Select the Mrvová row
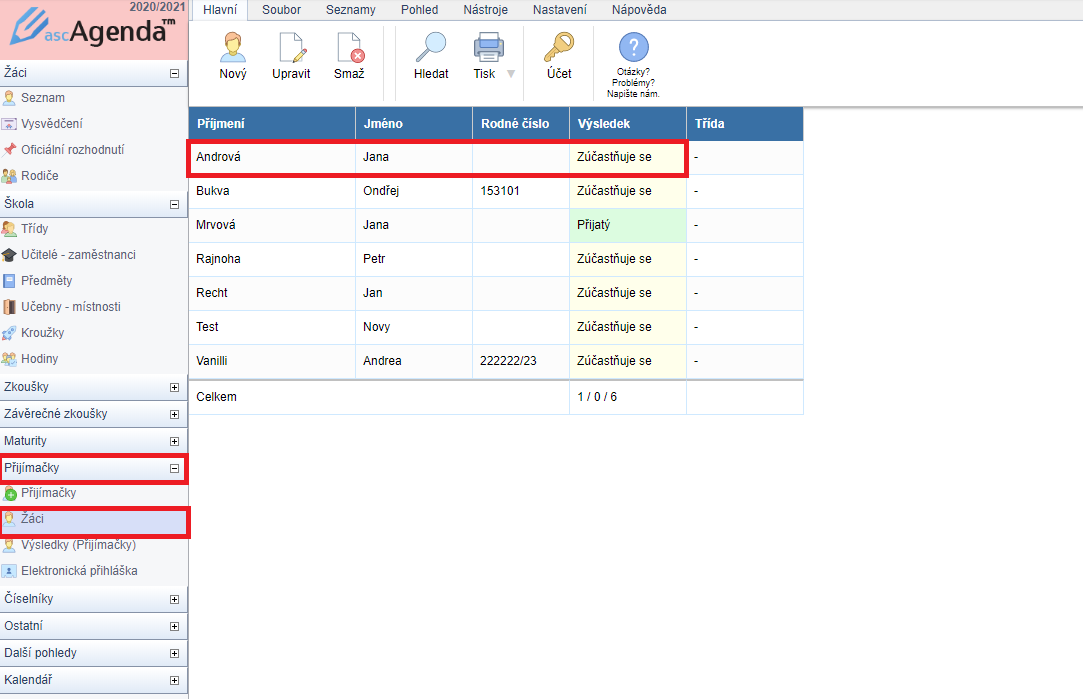Image resolution: width=1083 pixels, height=699 pixels. coord(496,225)
